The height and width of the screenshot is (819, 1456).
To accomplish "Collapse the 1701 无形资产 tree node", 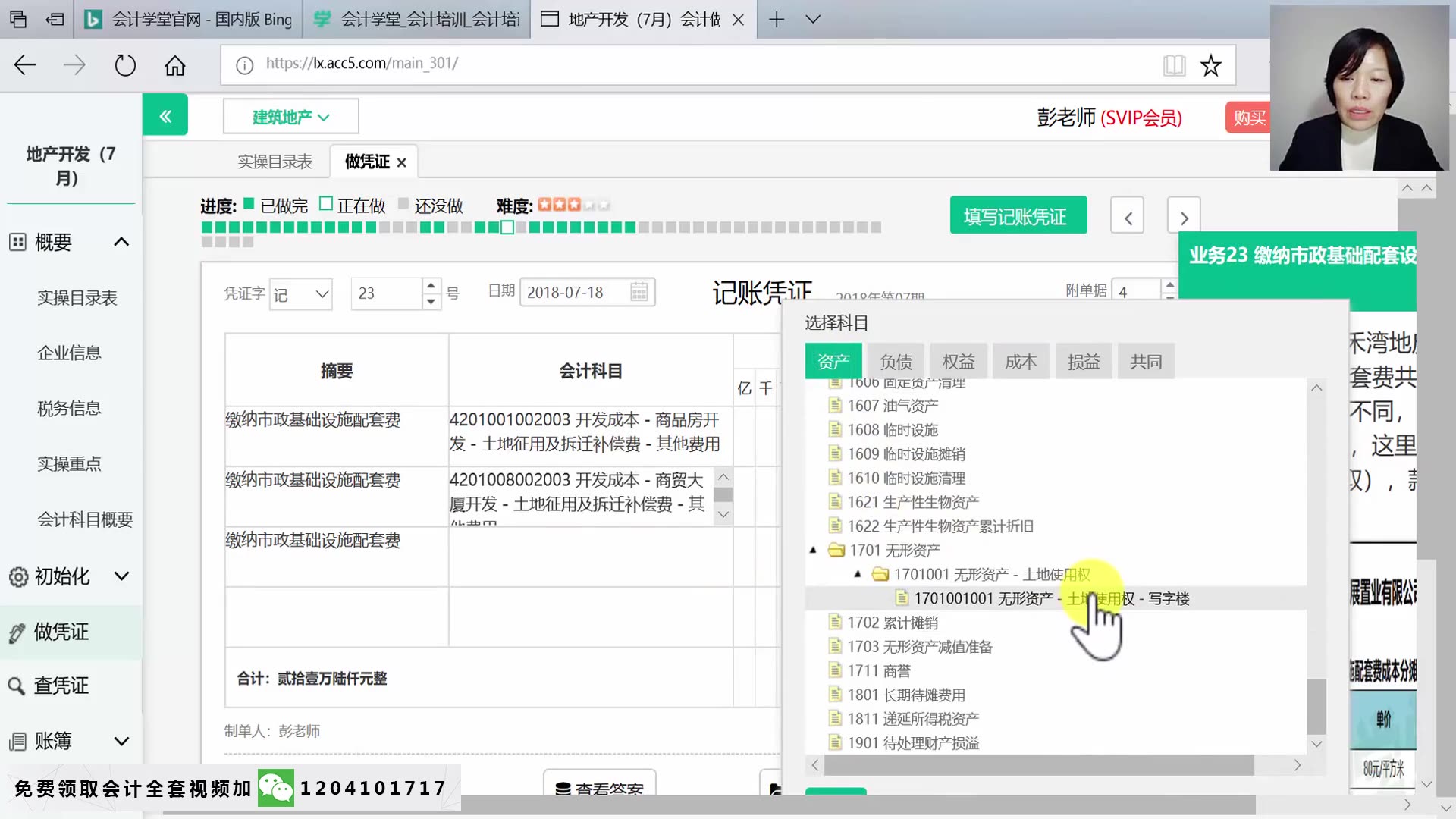I will coord(813,551).
